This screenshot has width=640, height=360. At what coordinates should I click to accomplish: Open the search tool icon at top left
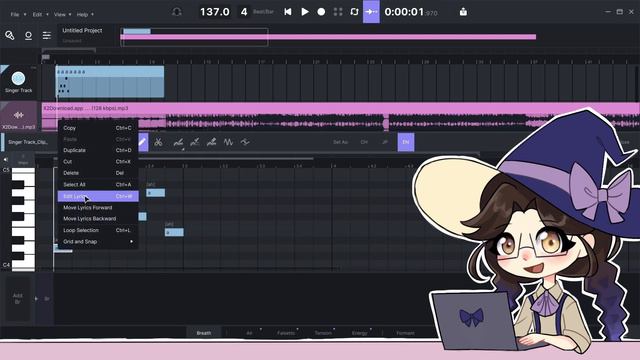pos(10,36)
